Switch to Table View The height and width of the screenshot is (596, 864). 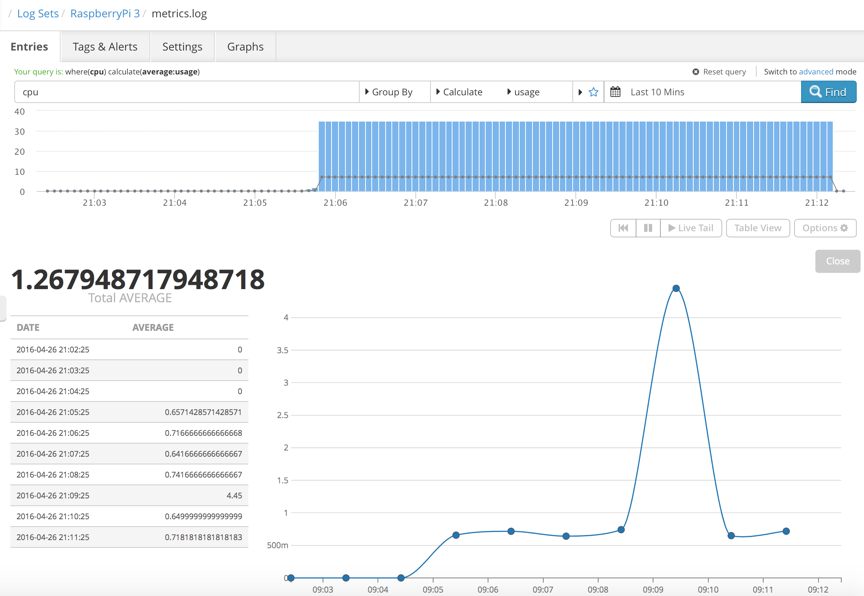(757, 228)
